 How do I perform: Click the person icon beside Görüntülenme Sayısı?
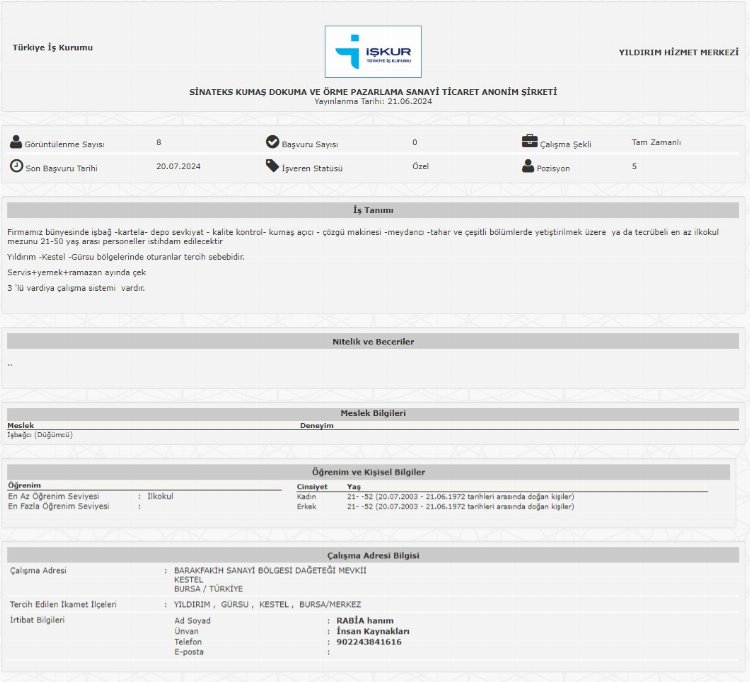[x=16, y=142]
